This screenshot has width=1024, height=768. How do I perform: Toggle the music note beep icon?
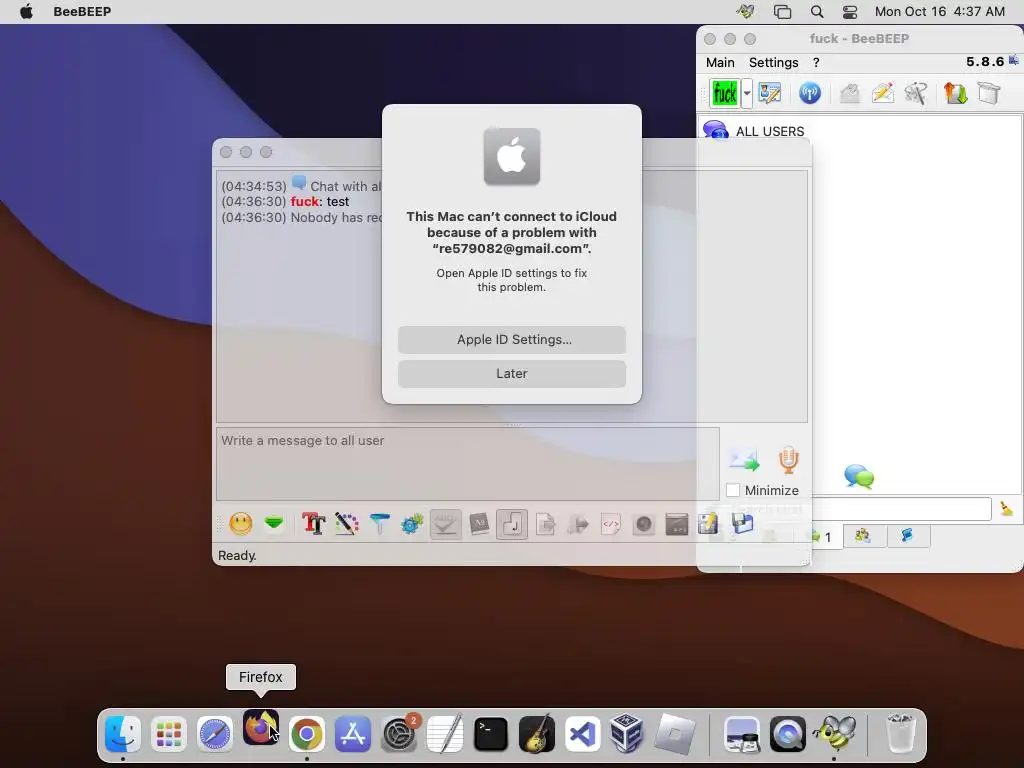pos(512,524)
